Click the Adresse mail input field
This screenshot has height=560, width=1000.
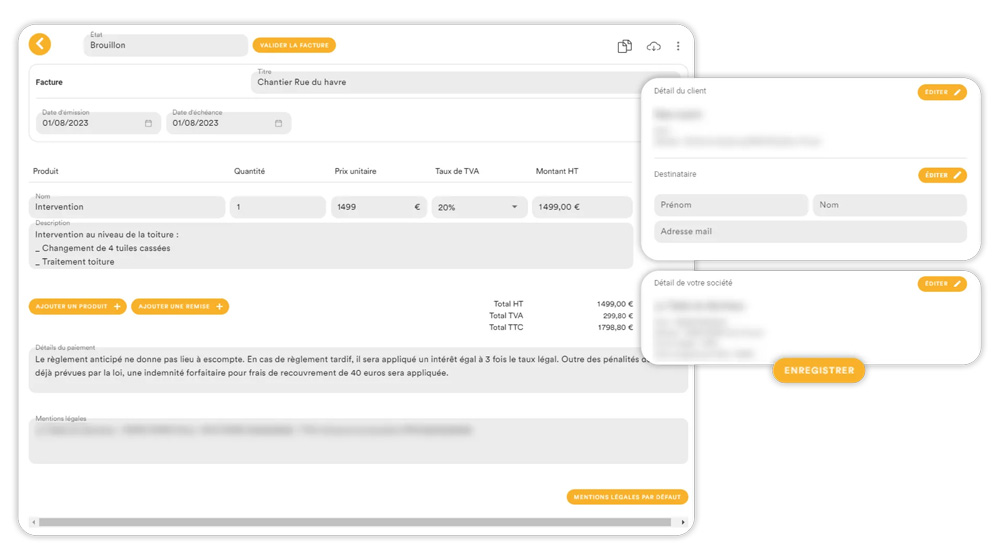coord(810,231)
